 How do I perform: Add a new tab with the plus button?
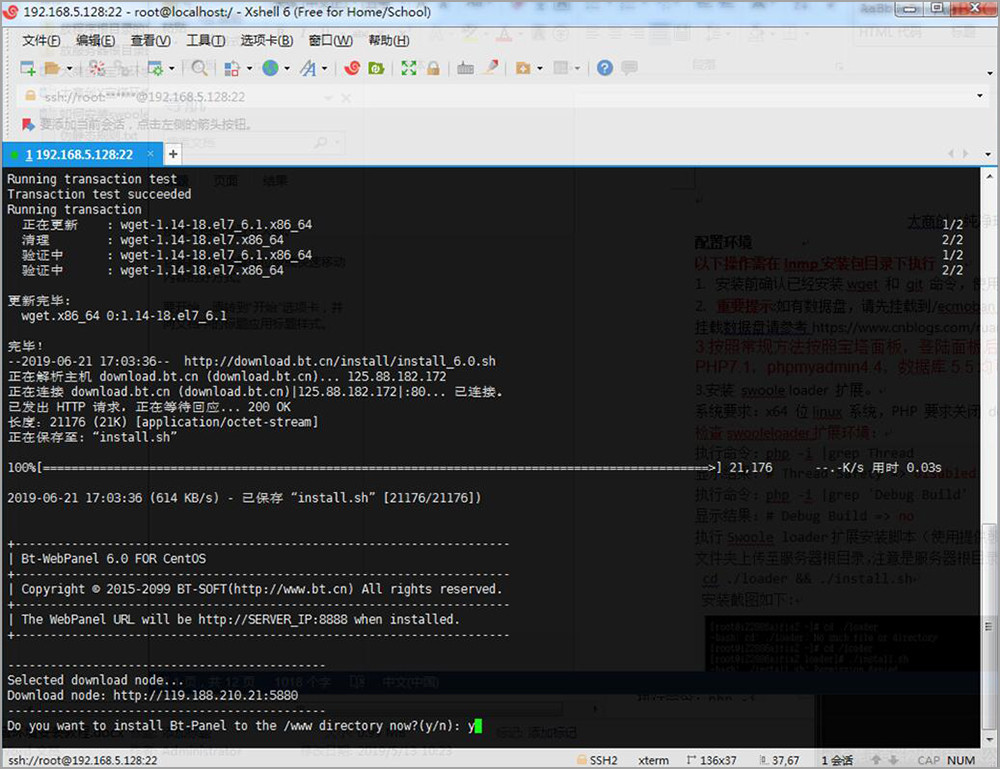click(x=173, y=154)
